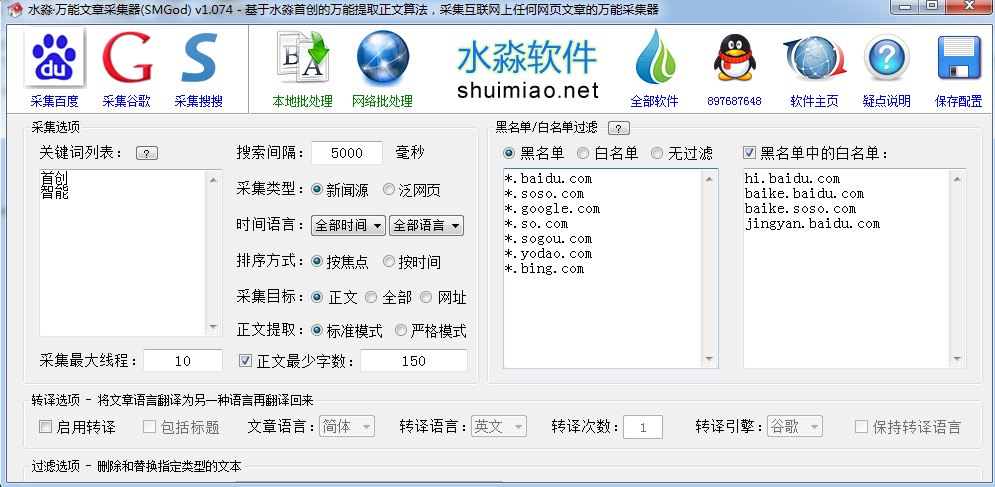Click help button beside keyword list label

(x=147, y=154)
